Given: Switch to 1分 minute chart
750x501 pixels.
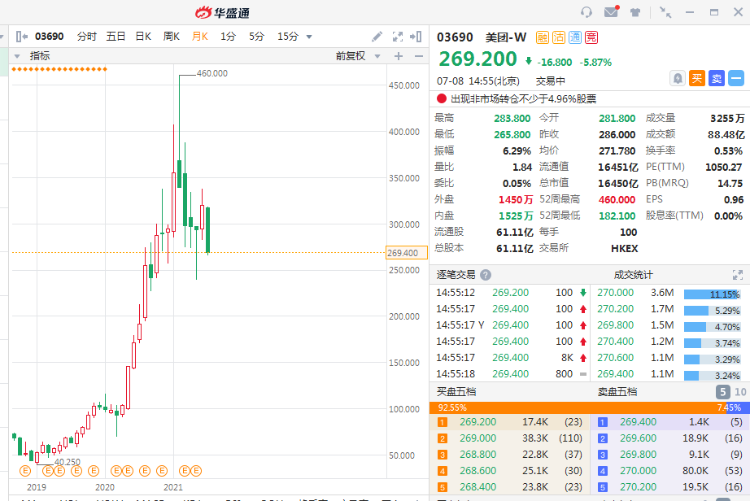Looking at the screenshot, I should point(228,36).
